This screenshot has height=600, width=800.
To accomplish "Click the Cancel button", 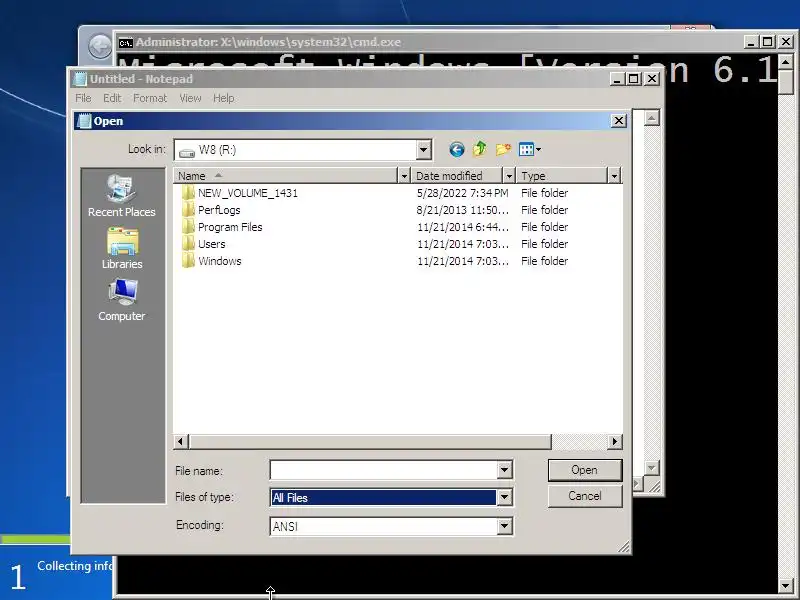I will pyautogui.click(x=585, y=496).
